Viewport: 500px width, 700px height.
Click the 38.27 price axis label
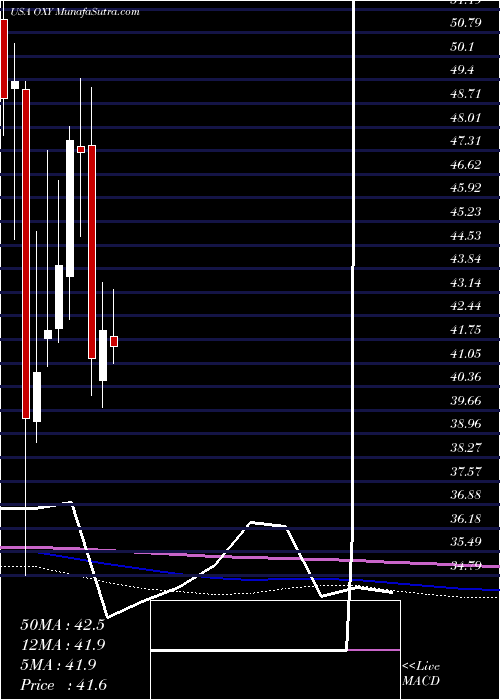(x=466, y=448)
